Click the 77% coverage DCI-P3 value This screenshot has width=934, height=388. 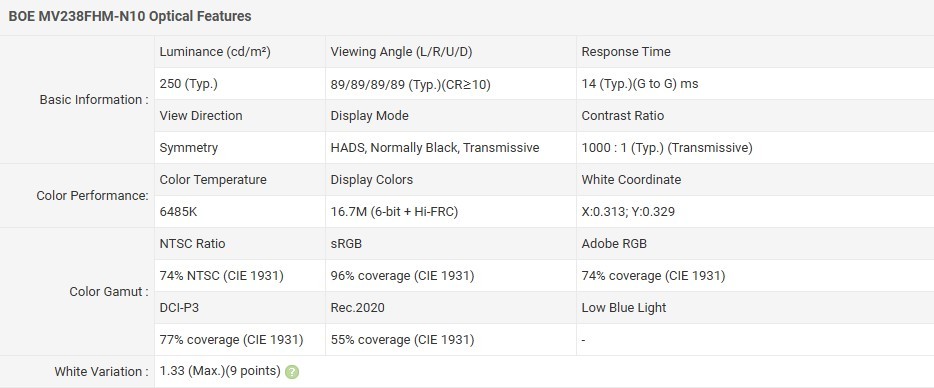[231, 340]
